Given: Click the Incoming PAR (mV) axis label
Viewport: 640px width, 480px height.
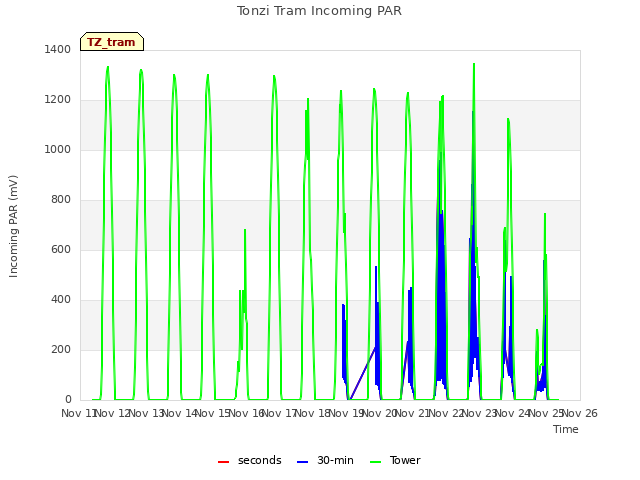Looking at the screenshot, I should [x=13, y=227].
